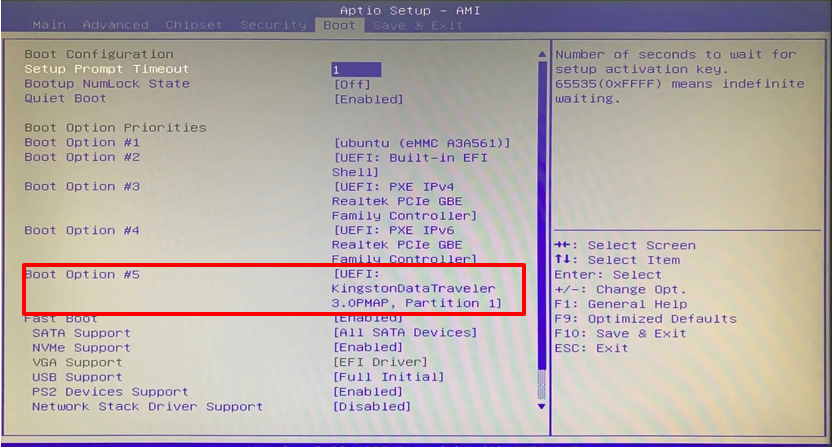The height and width of the screenshot is (447, 832).
Task: Select Boot Option #5 KingstonDataTraveler entry
Action: (x=418, y=289)
